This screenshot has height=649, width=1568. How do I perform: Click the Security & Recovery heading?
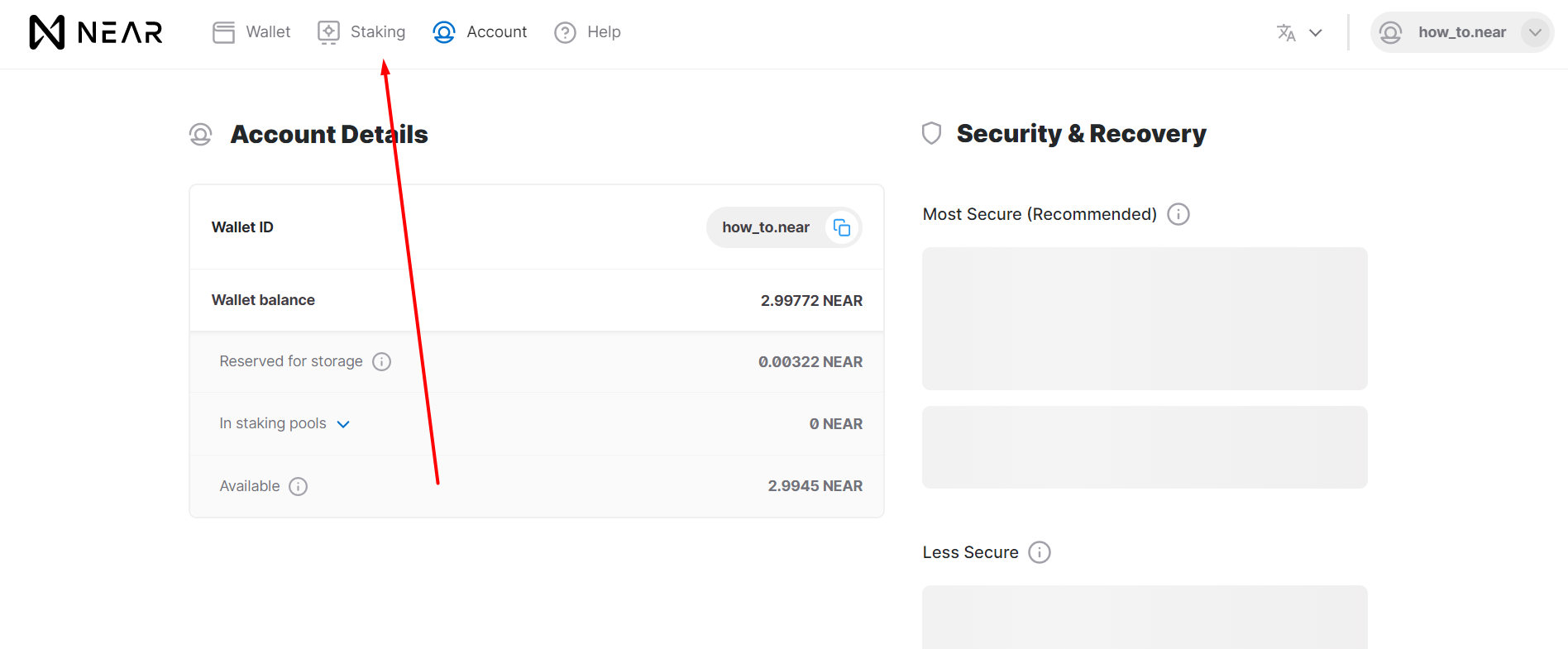click(x=1081, y=133)
